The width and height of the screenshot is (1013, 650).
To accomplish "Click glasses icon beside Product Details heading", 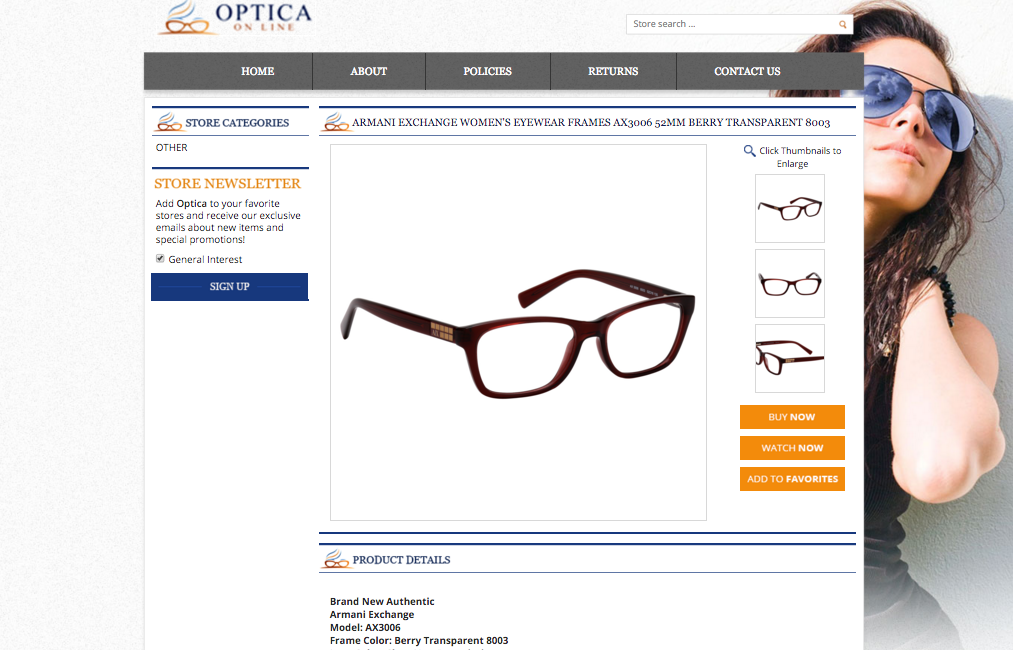I will 336,558.
